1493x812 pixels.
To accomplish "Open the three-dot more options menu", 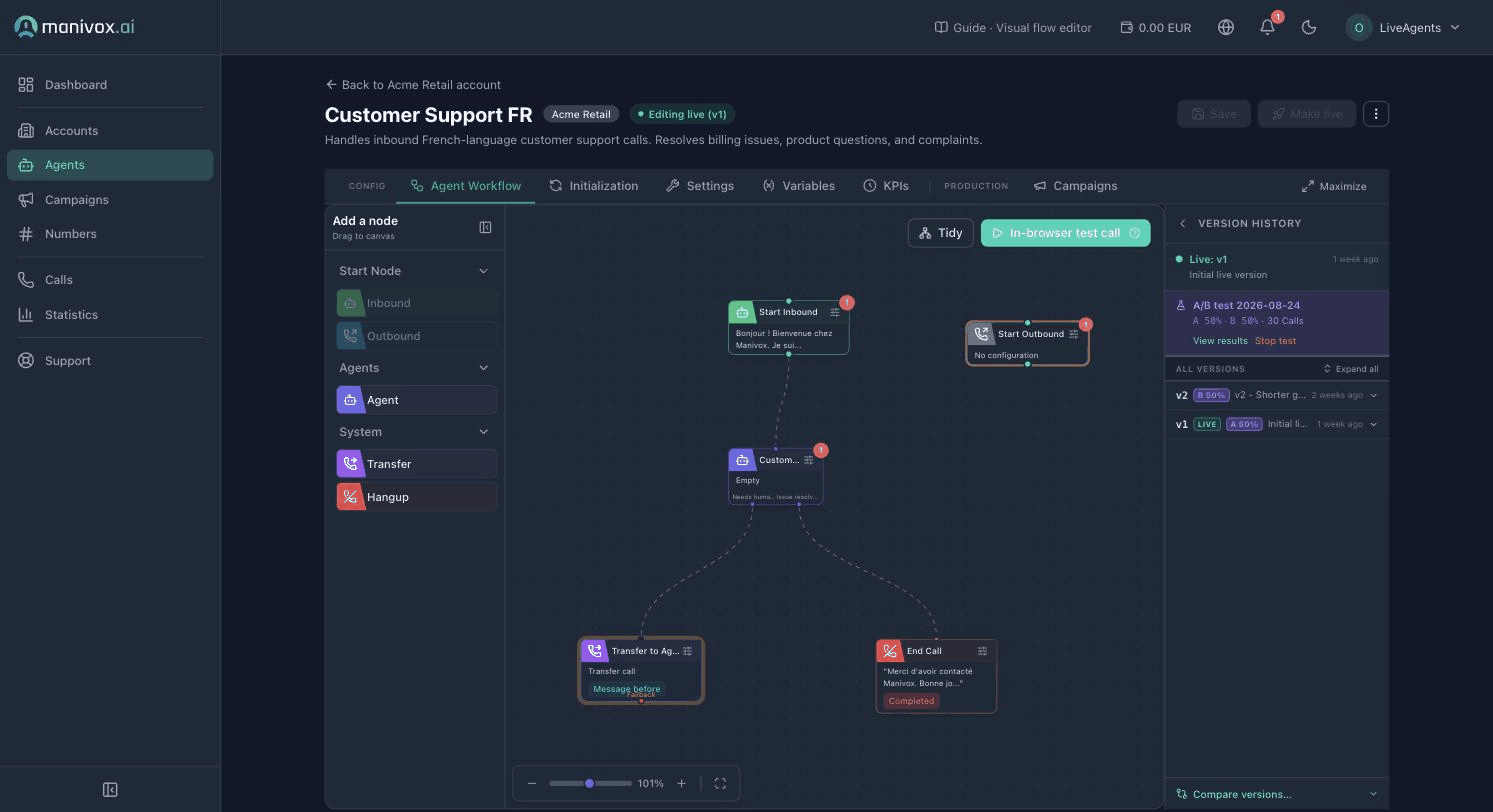I will click(x=1376, y=114).
